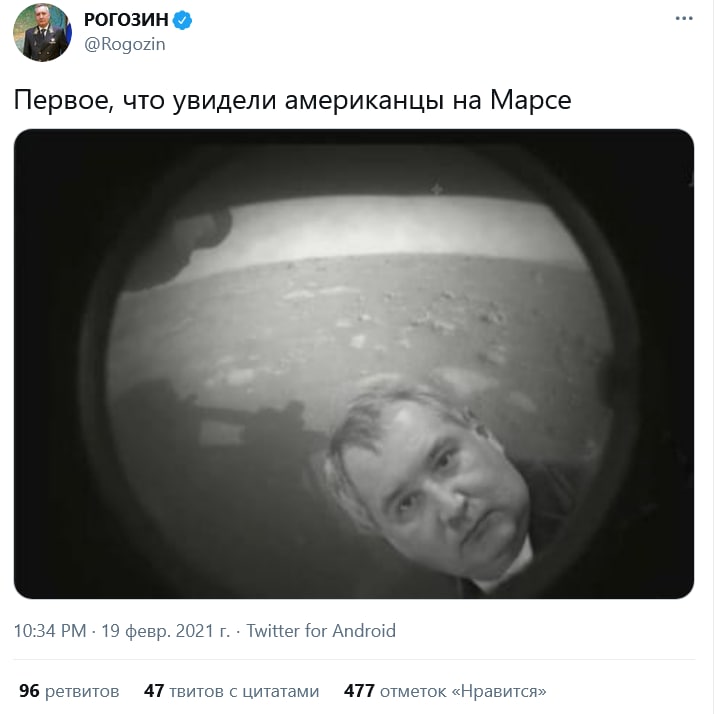Open the @Rogozin handle link

pos(125,44)
